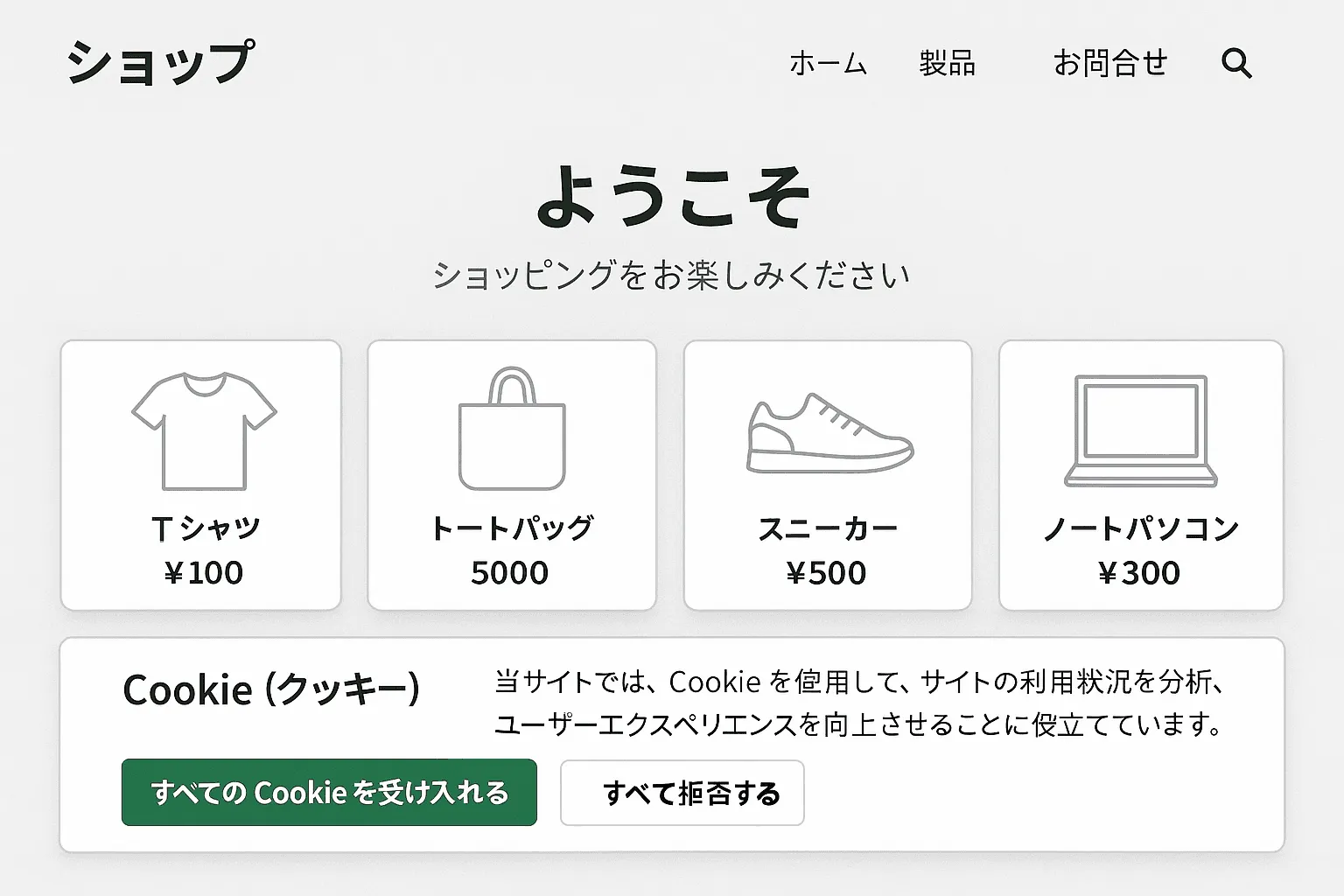Viewport: 1344px width, 896px height.
Task: Click the search magnifier icon
Action: click(1236, 63)
